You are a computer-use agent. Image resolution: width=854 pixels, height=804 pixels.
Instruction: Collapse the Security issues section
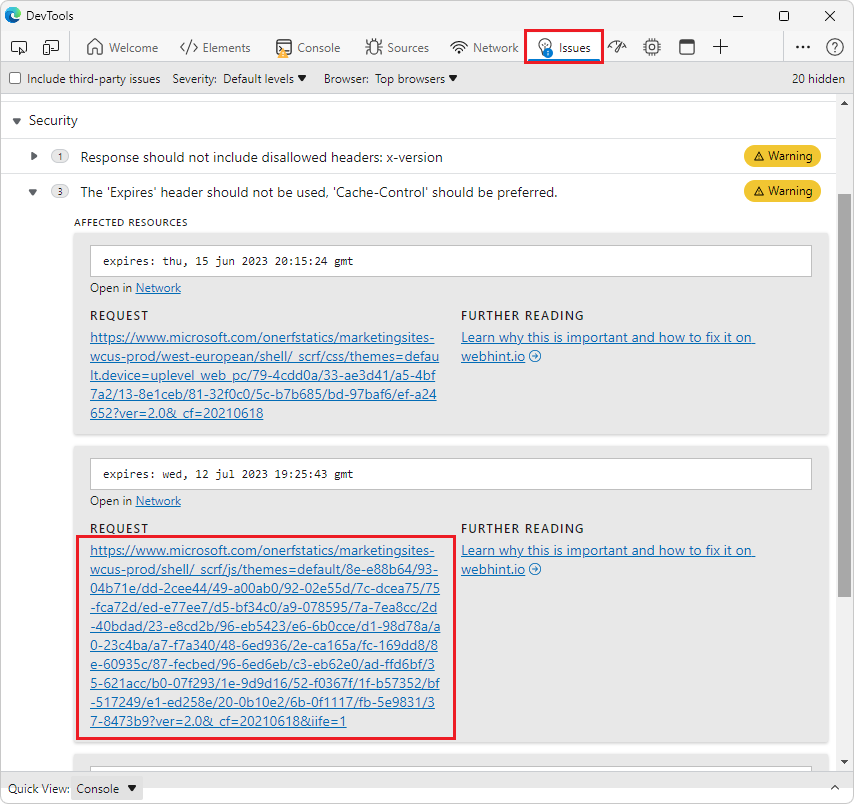(x=16, y=120)
